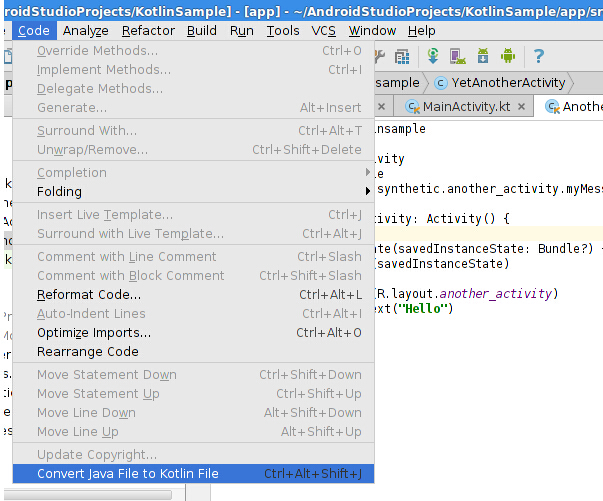Open the Window menu

tap(372, 30)
